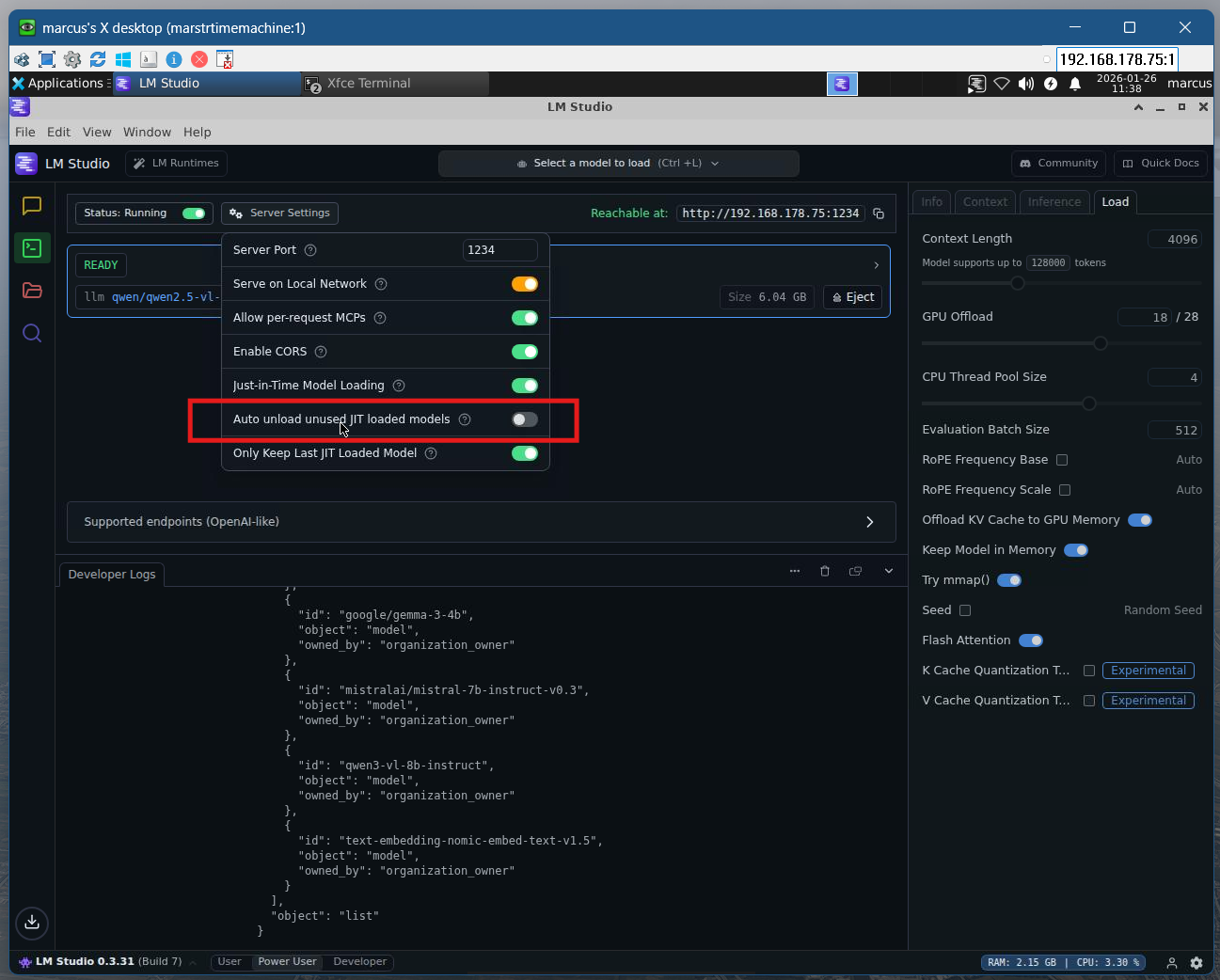
Task: Open the Chat icon in left sidebar
Action: (x=32, y=205)
